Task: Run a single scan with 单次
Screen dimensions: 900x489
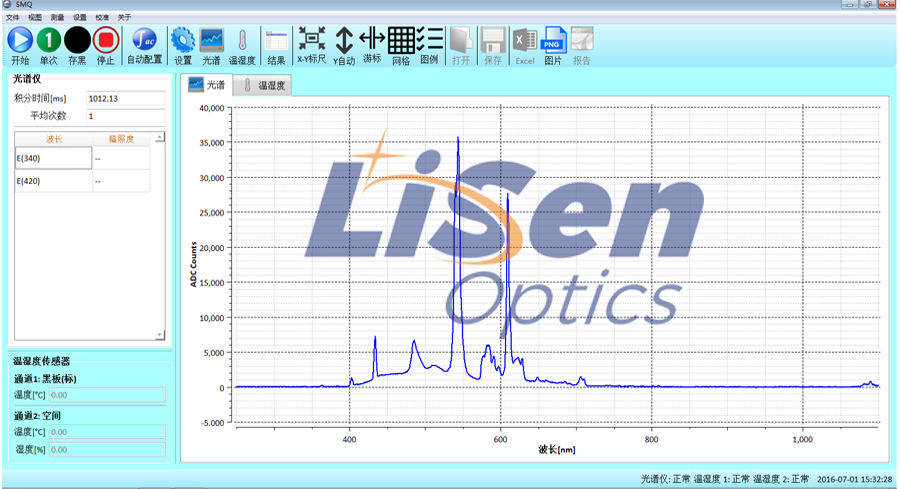Action: pos(49,40)
